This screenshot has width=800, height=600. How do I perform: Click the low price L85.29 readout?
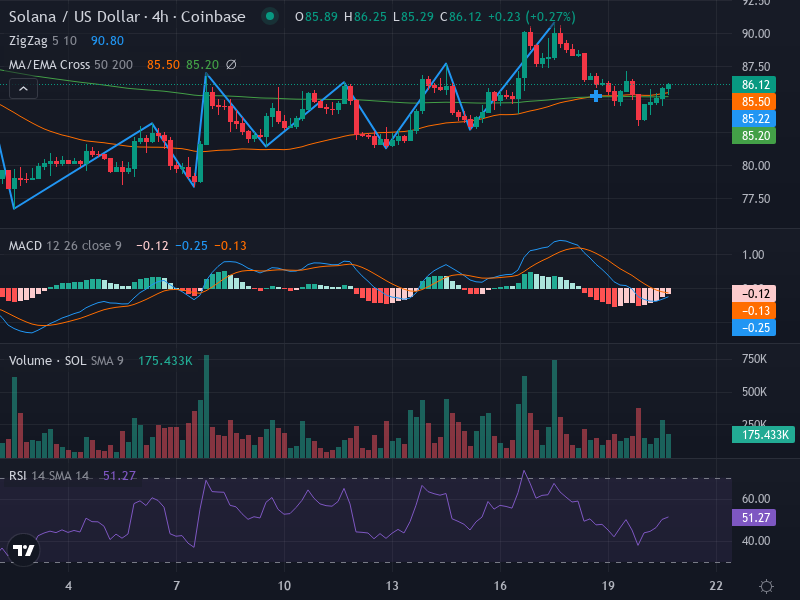[x=413, y=17]
